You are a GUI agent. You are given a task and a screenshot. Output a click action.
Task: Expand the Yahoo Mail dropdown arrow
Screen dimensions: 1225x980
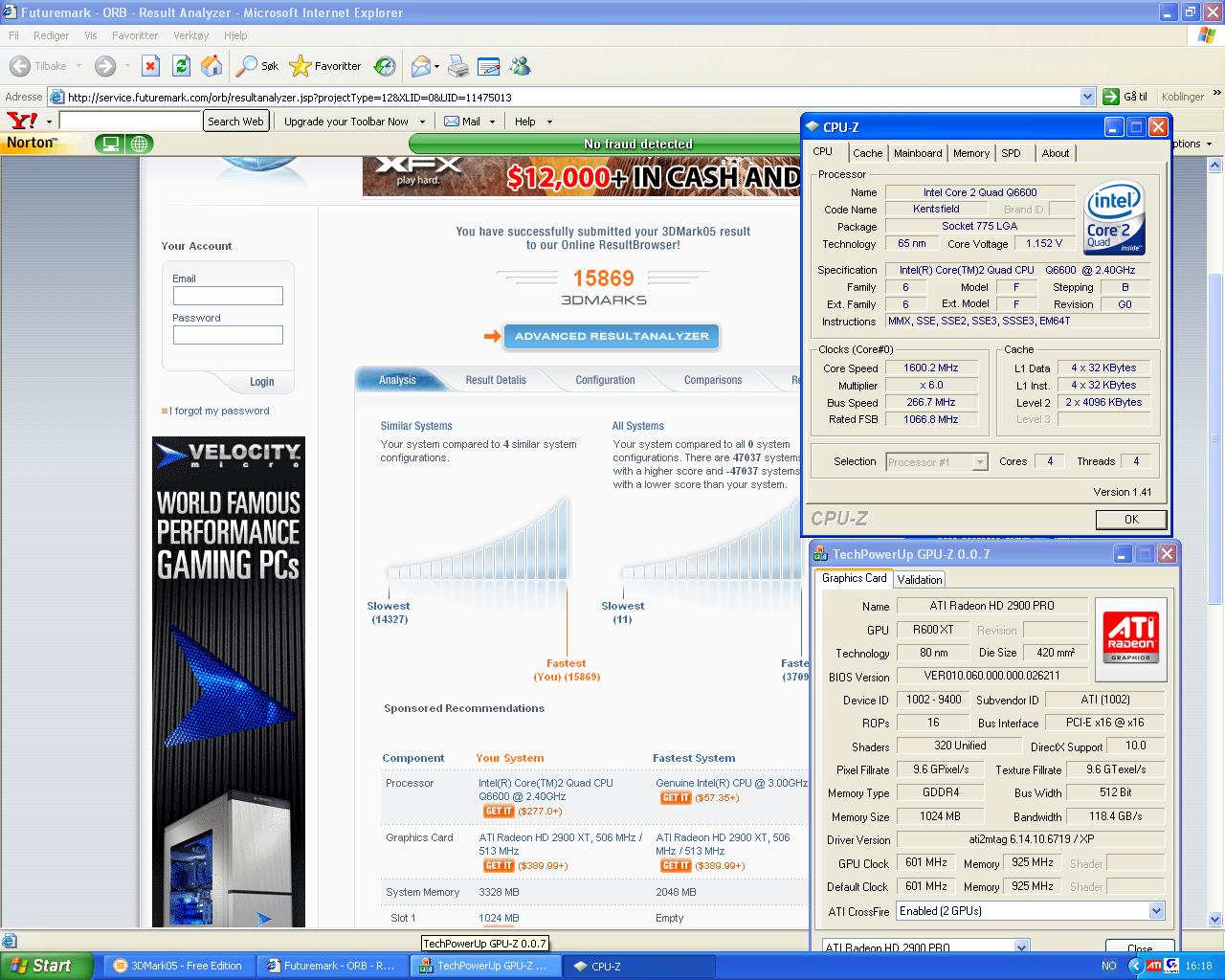492,122
